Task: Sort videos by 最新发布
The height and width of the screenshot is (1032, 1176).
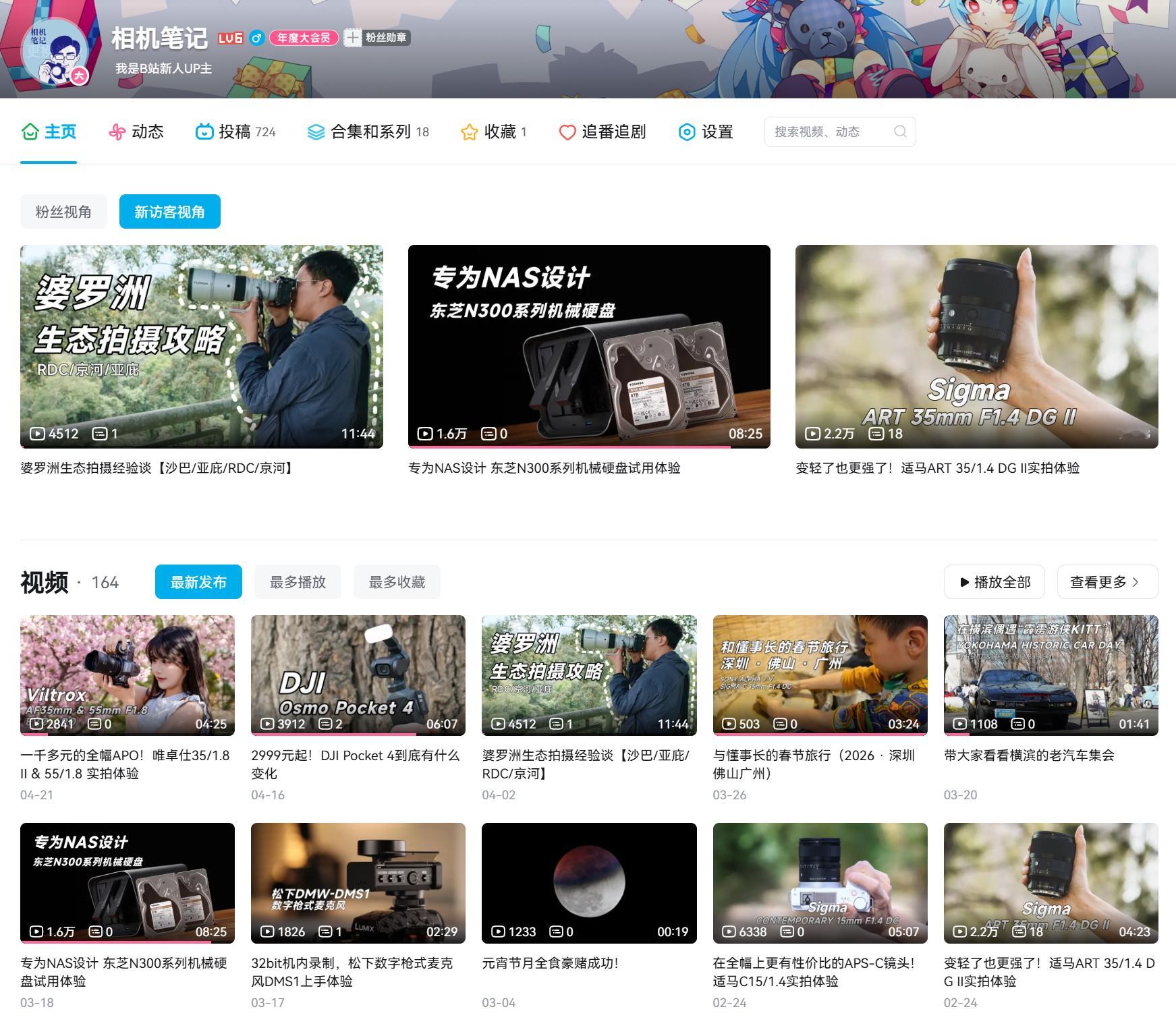Action: tap(198, 582)
